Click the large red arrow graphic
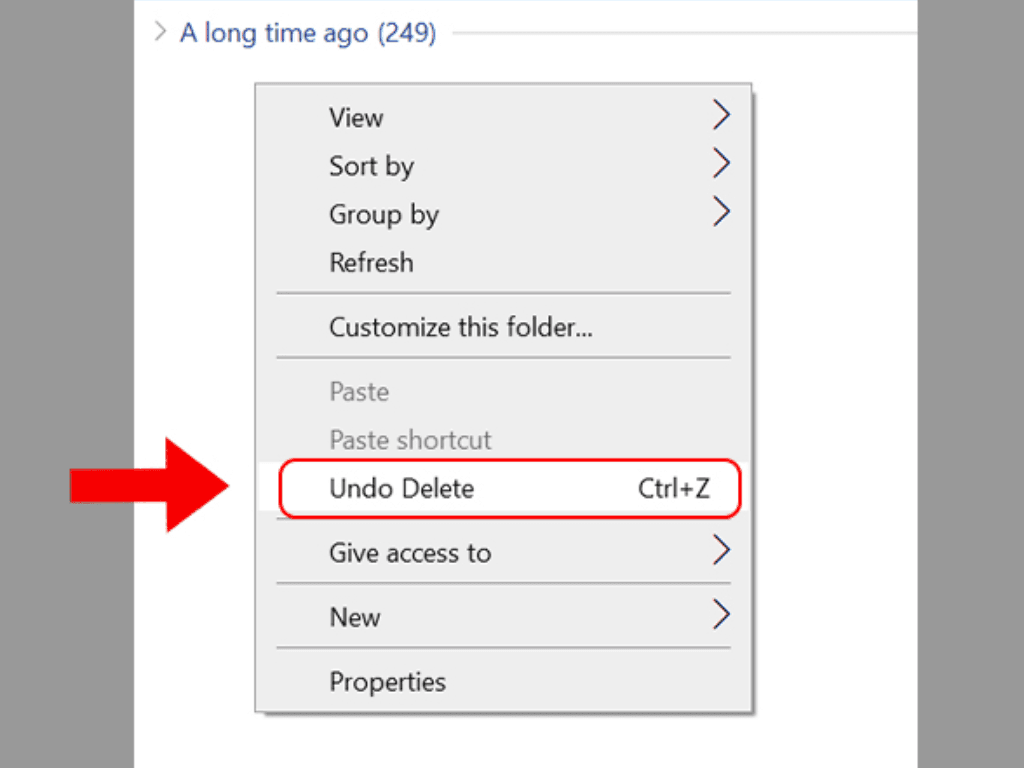 [148, 485]
